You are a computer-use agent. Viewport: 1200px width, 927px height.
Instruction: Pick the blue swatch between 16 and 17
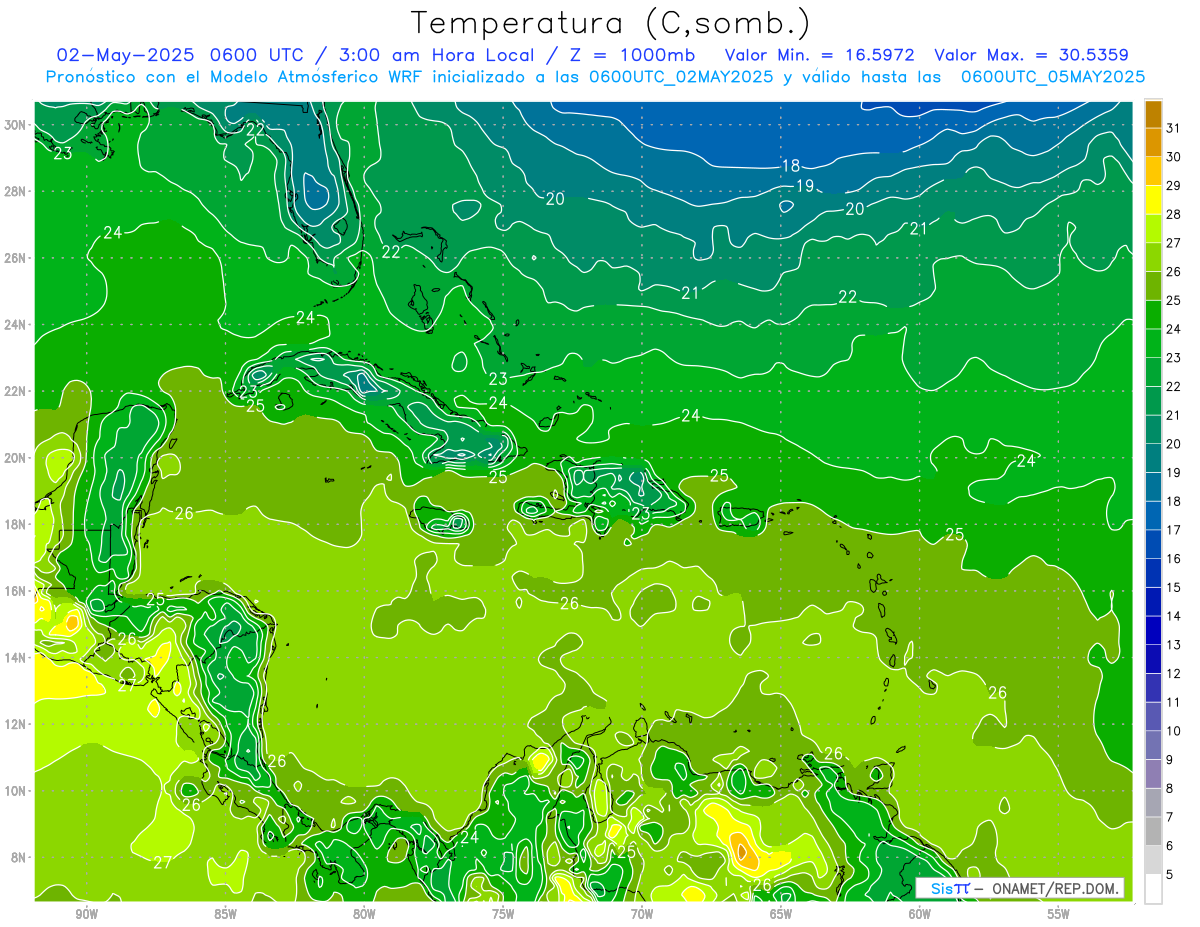(x=1154, y=544)
